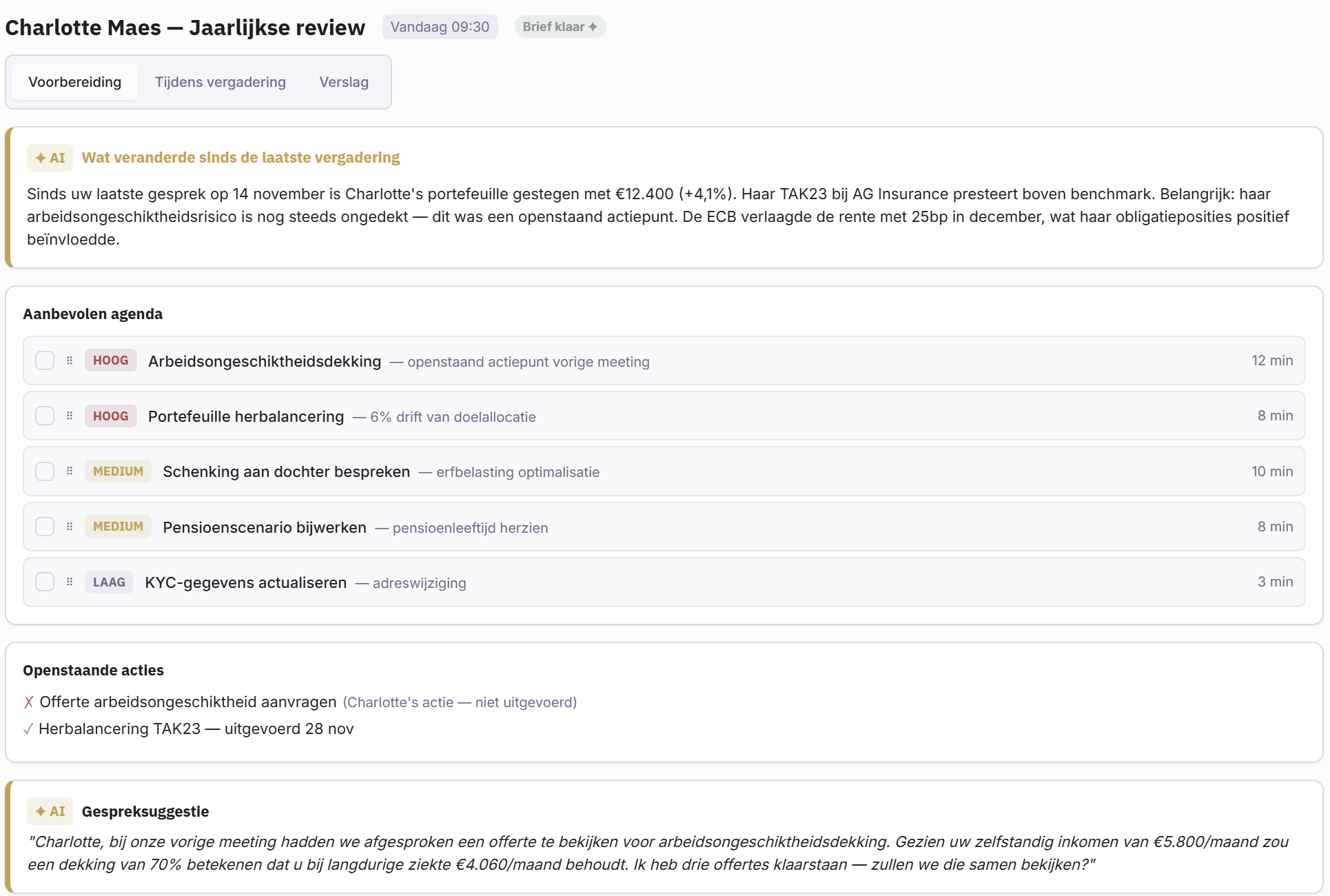Screen dimensions: 1330x896
Task: Toggle KYC-gegevens actualiseren checkbox
Action: (x=45, y=582)
